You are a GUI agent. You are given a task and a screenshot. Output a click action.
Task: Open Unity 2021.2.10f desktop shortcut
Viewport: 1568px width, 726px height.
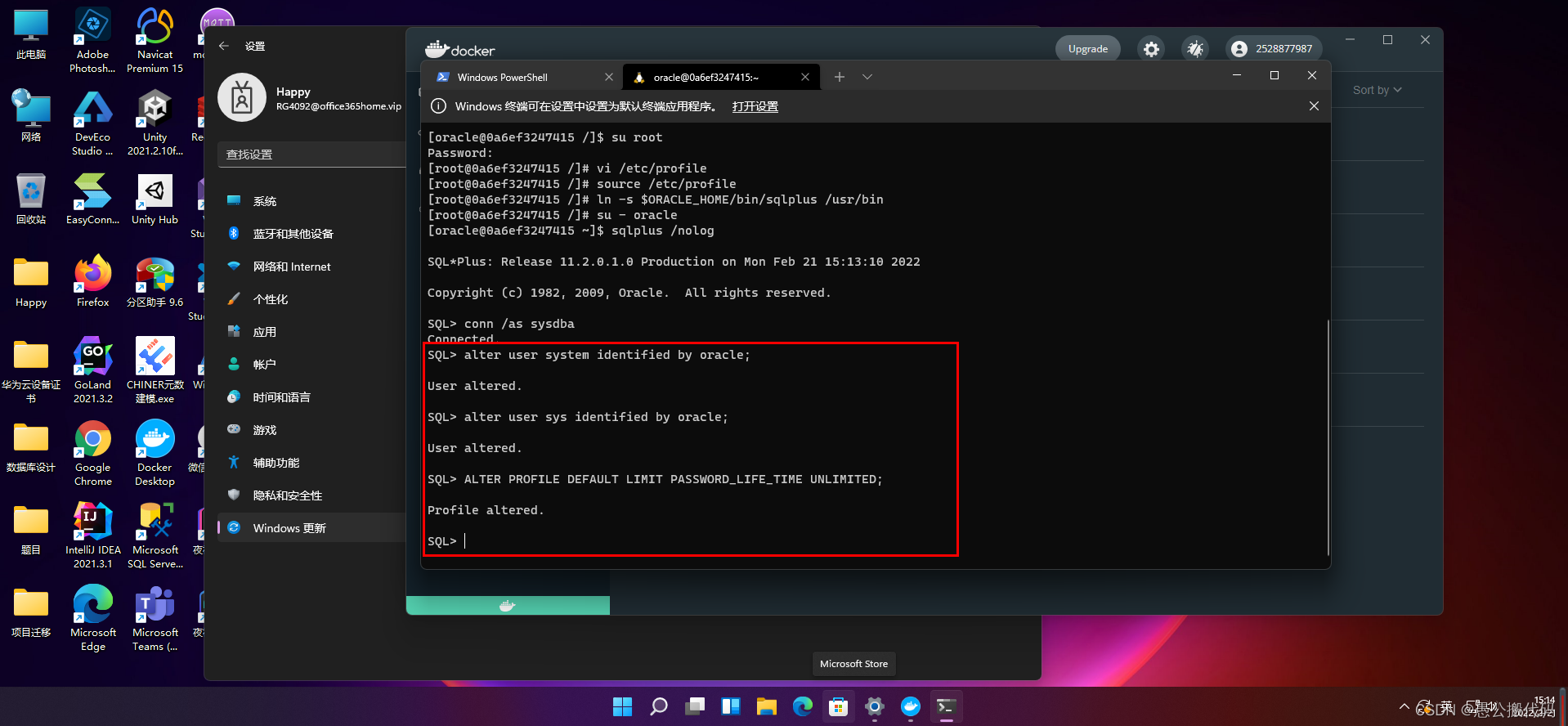(x=155, y=123)
